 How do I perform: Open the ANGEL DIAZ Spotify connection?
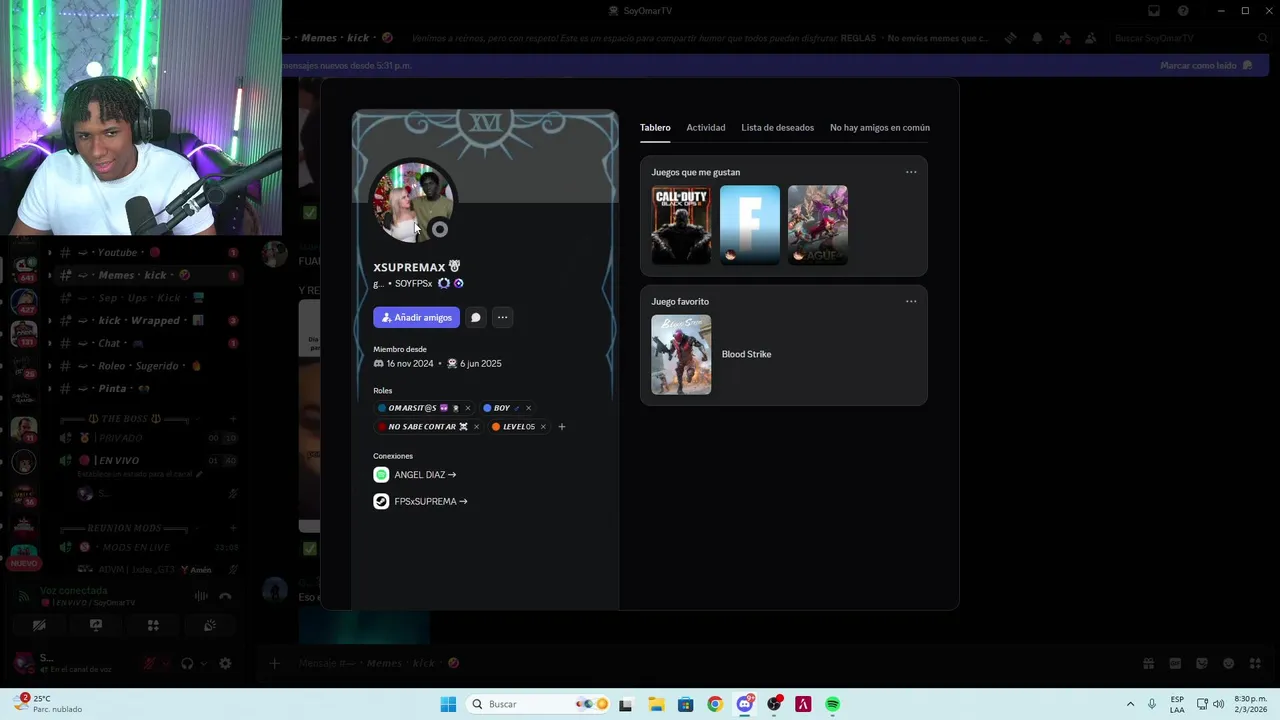click(x=425, y=475)
